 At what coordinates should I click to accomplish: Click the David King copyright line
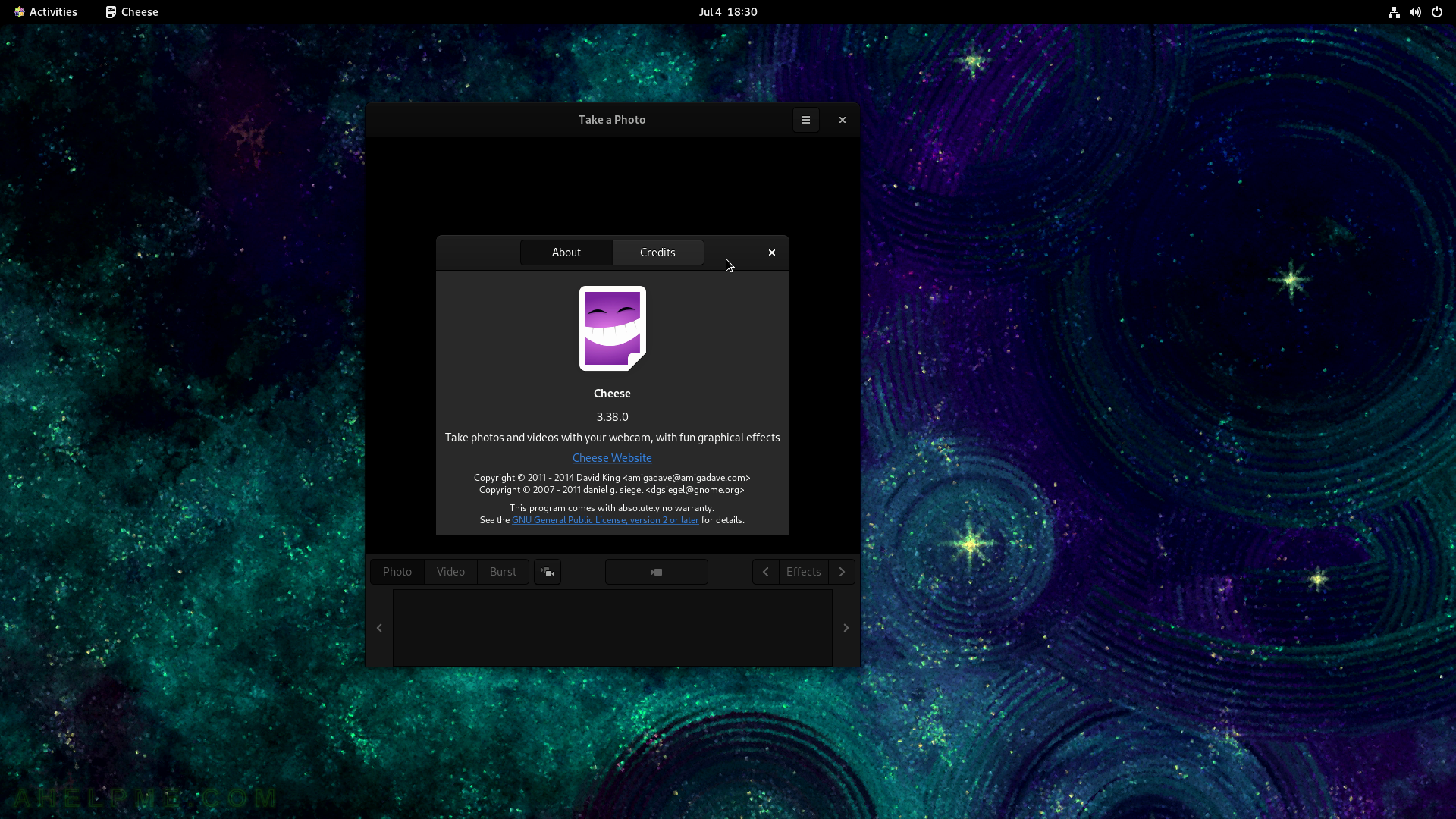click(612, 478)
